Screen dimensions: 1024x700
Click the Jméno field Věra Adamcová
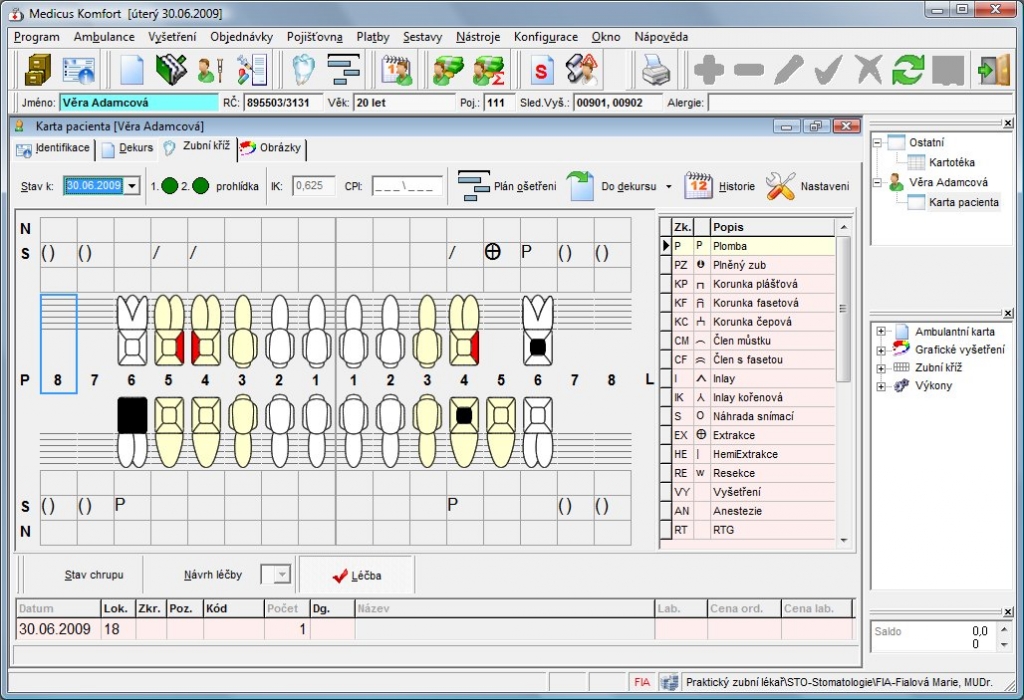(138, 103)
